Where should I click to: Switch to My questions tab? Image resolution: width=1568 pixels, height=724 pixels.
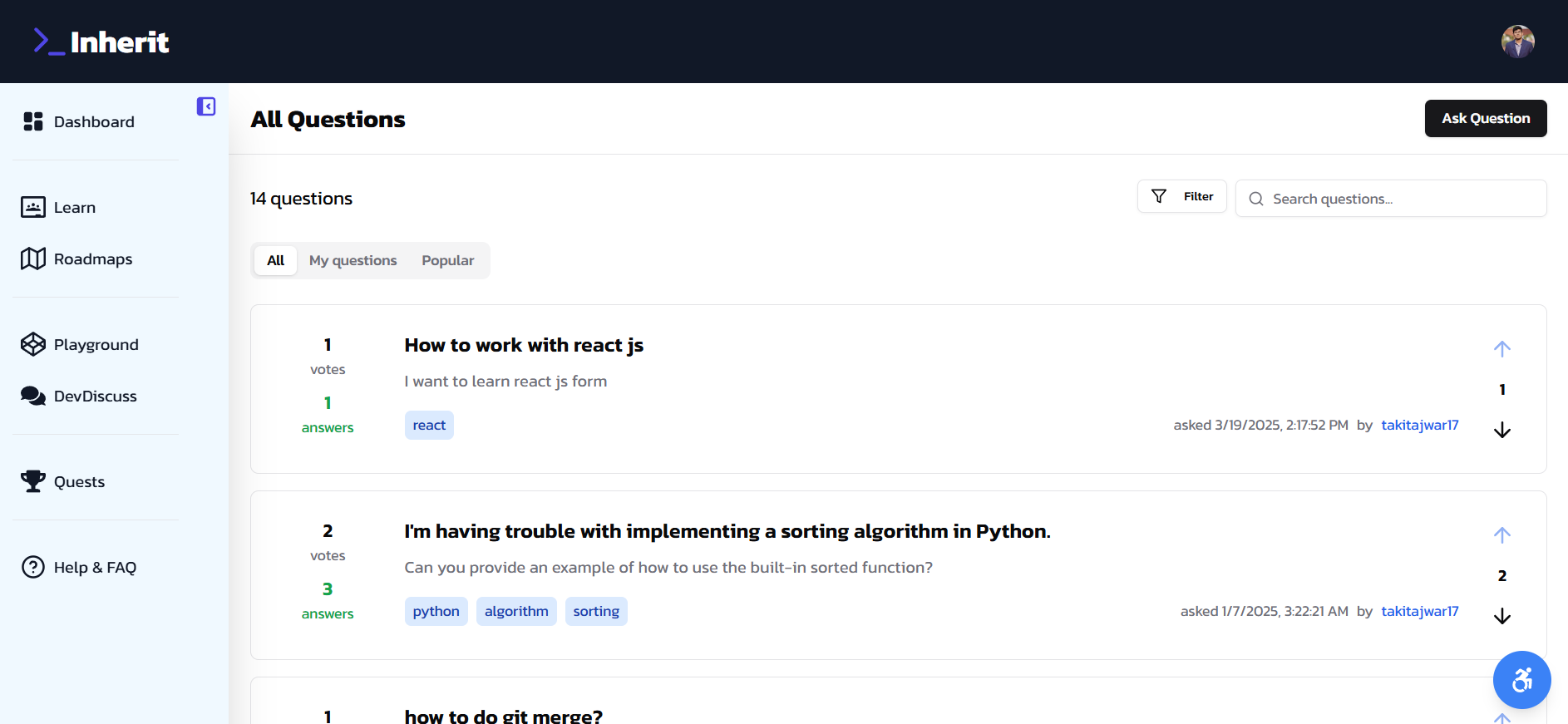coord(353,260)
